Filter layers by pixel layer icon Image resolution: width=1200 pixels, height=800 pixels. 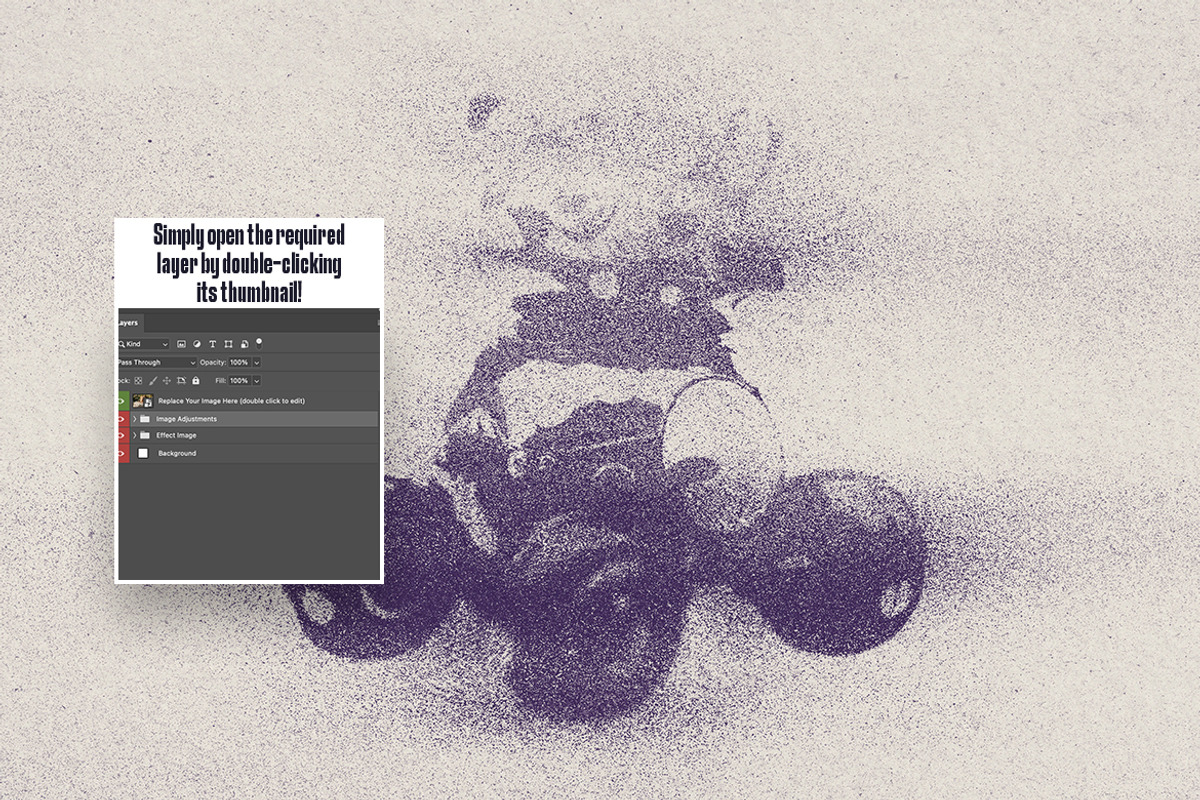181,344
